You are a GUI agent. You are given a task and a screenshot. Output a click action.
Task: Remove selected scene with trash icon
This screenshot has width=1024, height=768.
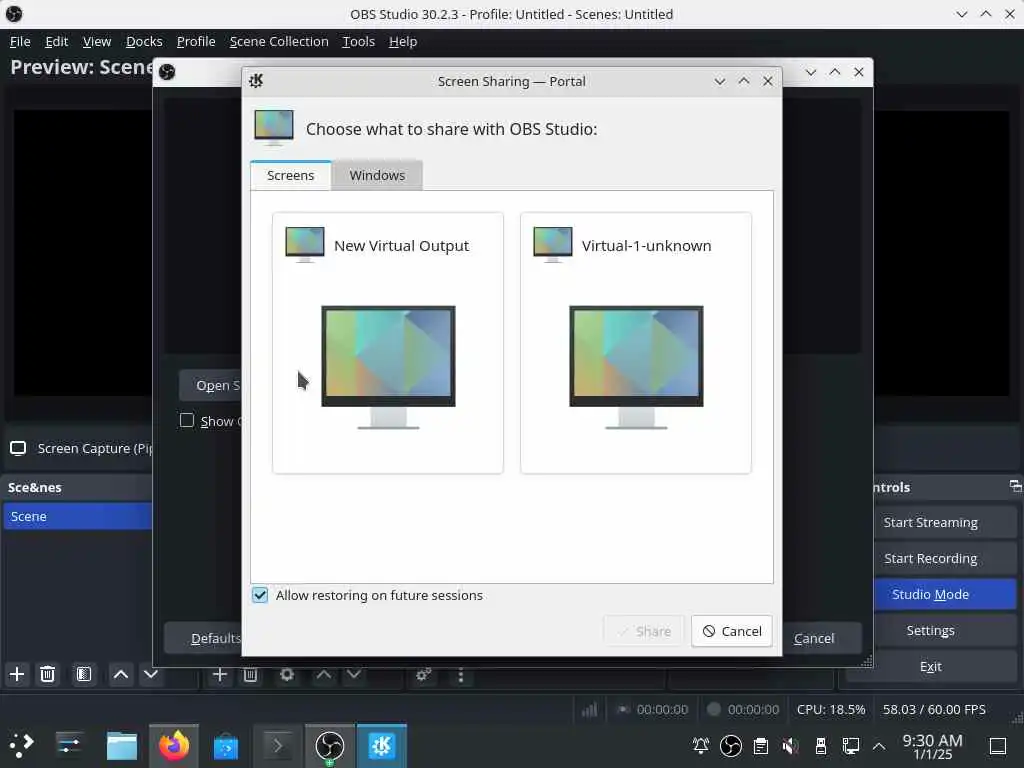coord(48,674)
